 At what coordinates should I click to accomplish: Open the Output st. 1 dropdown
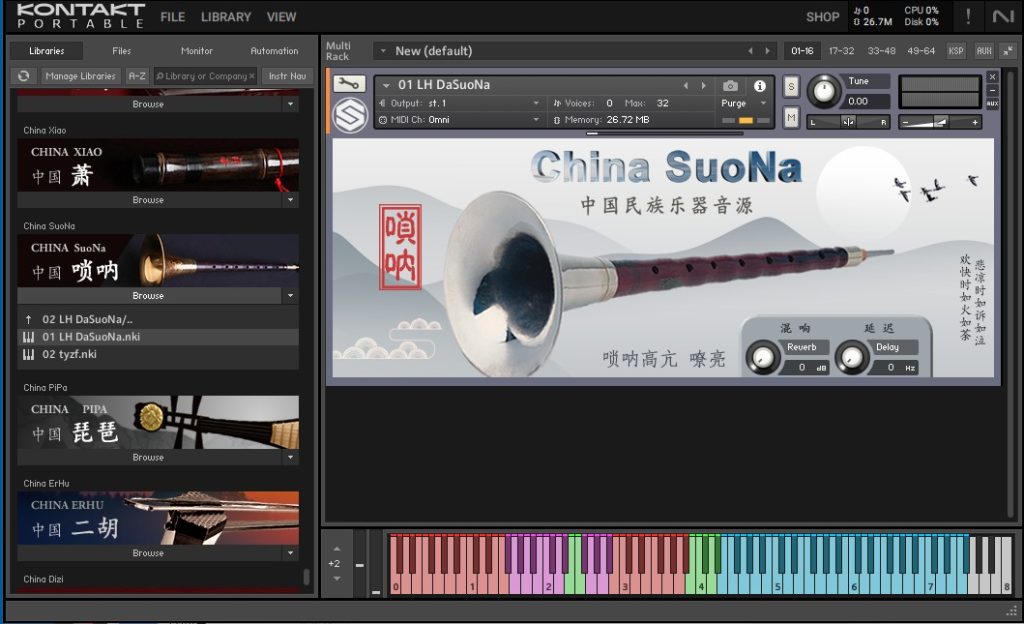click(x=536, y=103)
